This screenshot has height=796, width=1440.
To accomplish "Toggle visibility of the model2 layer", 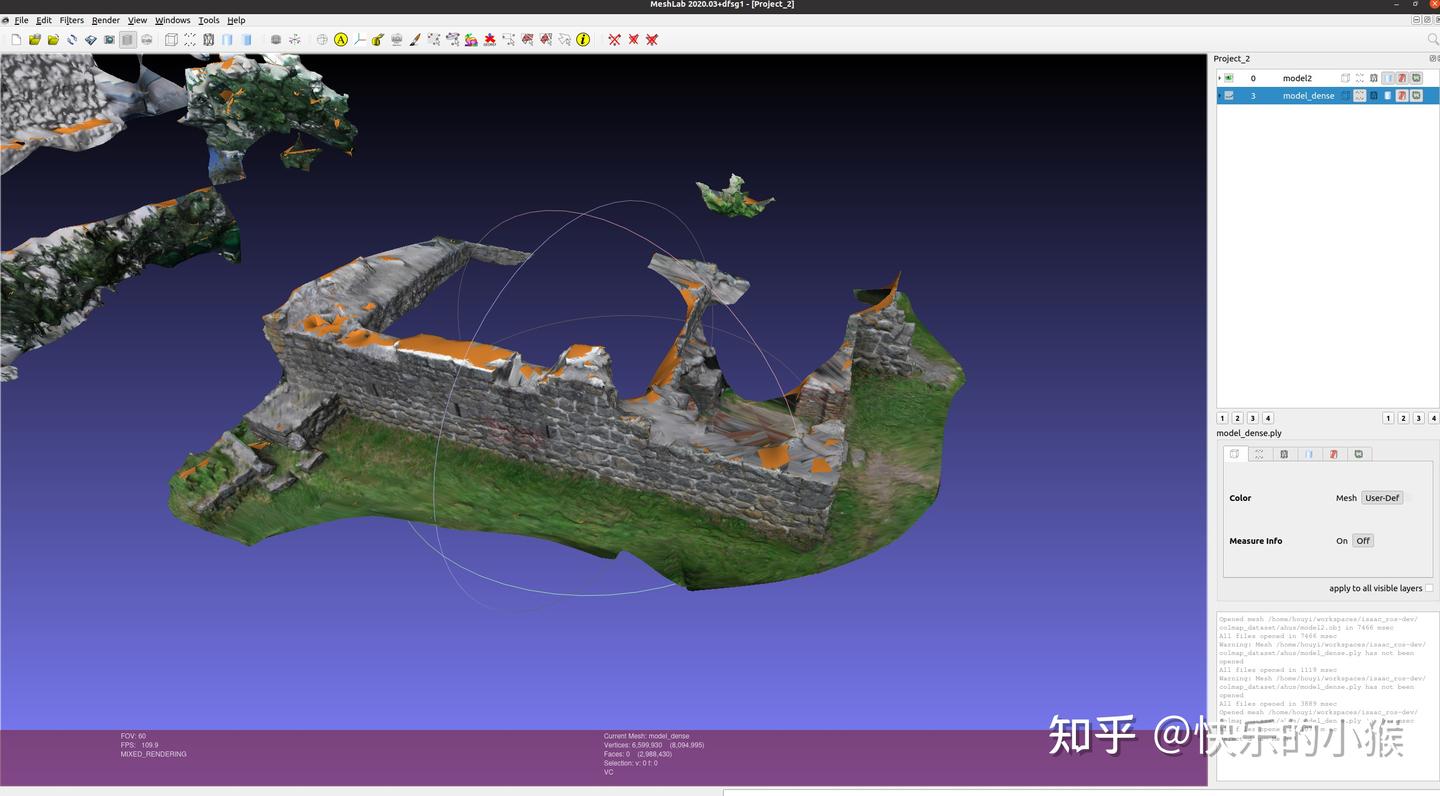I will point(1228,78).
